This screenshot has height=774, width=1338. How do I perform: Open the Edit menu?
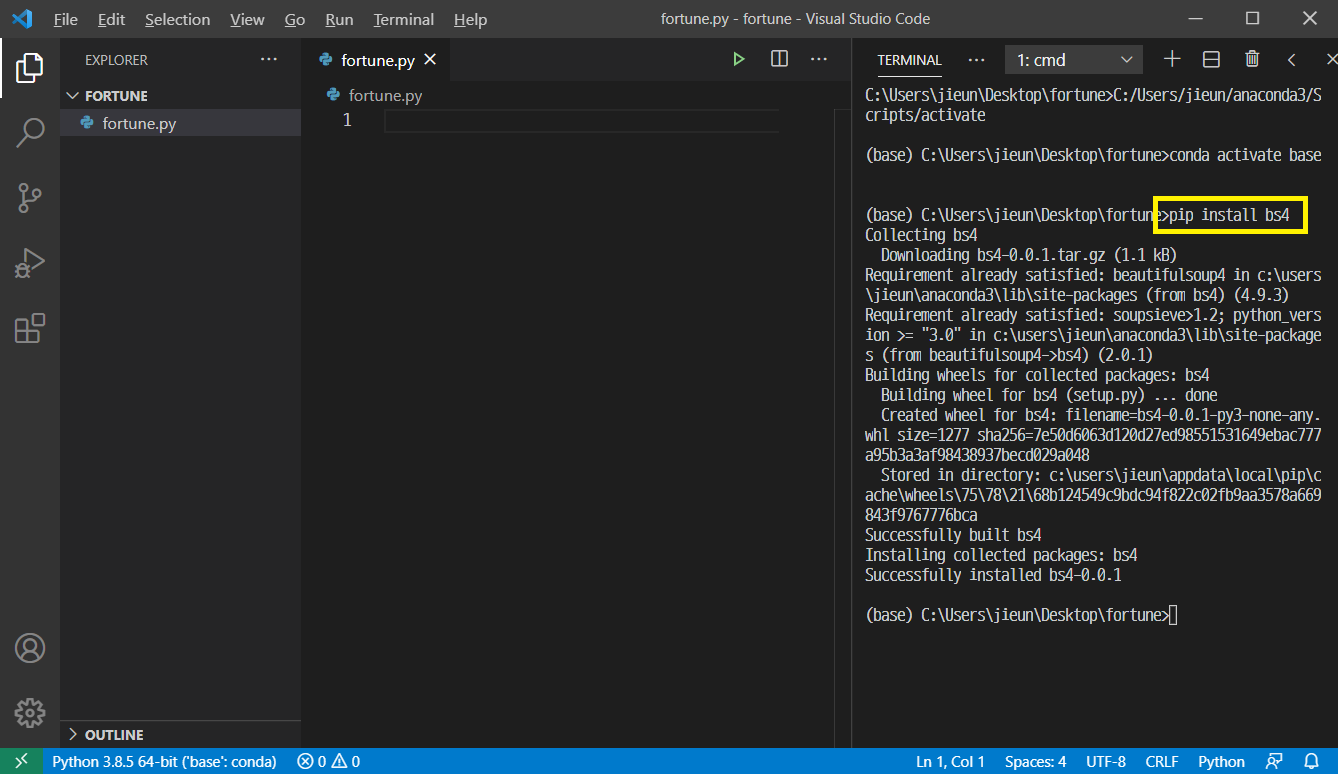click(x=112, y=19)
